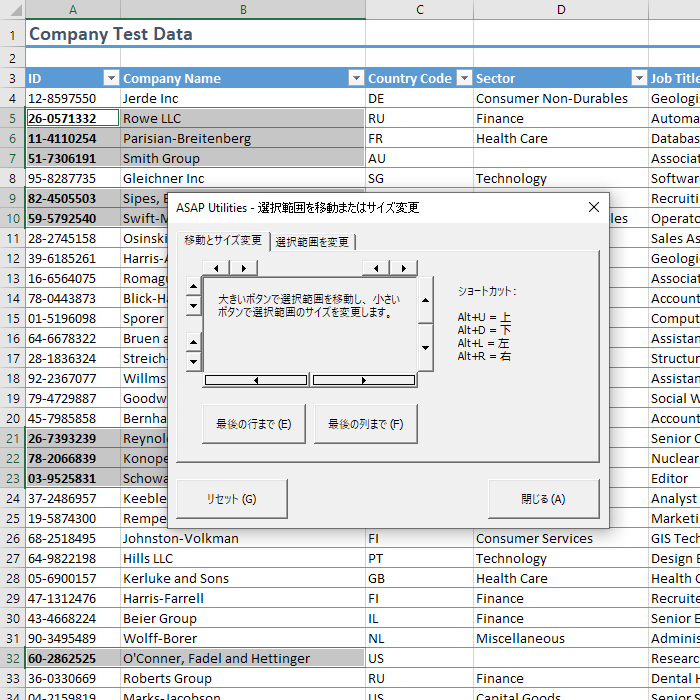The width and height of the screenshot is (700, 700).
Task: Switch to the 選択範囲を変更 tab
Action: click(312, 242)
